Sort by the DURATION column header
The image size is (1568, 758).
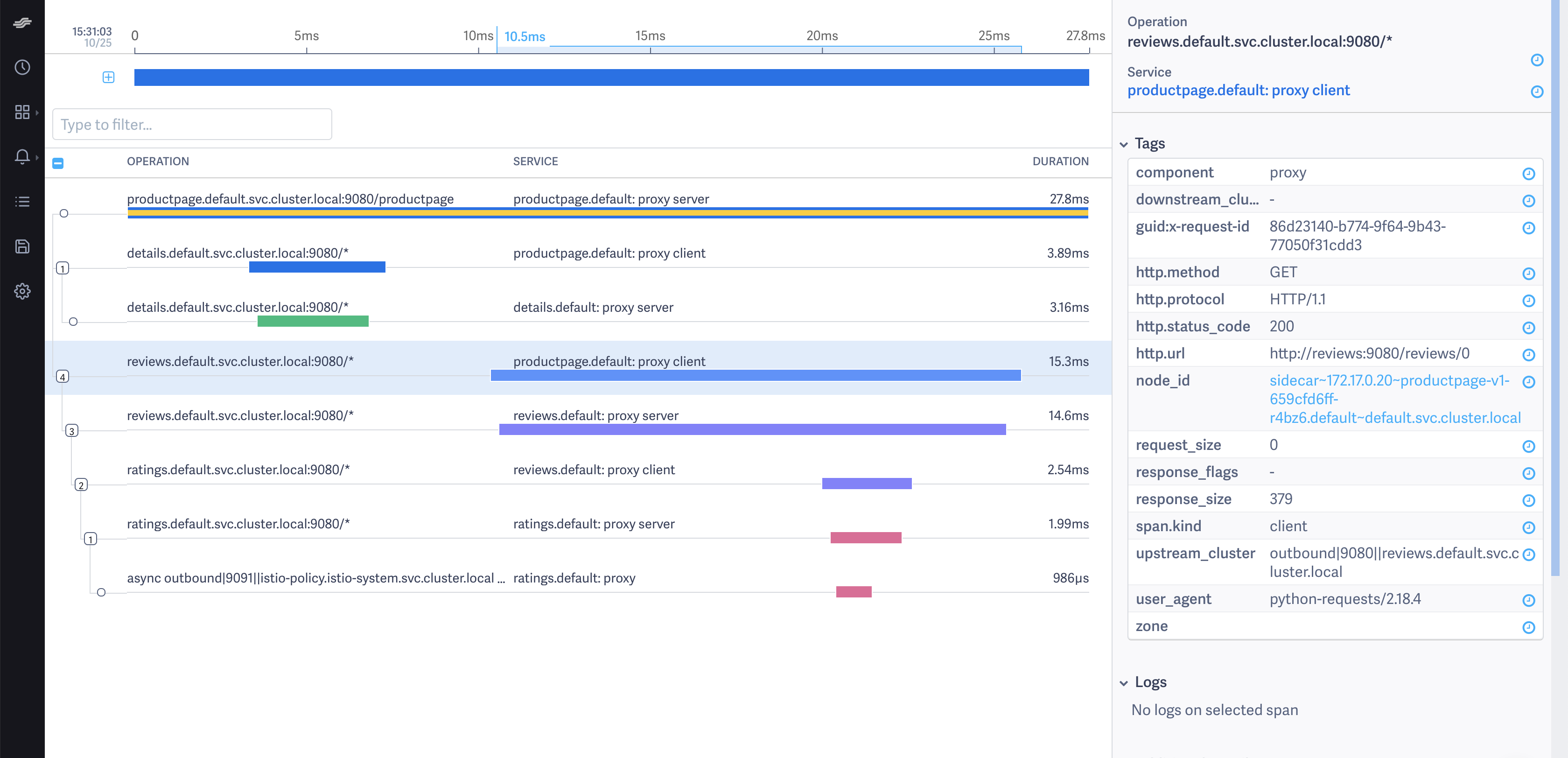pyautogui.click(x=1060, y=161)
